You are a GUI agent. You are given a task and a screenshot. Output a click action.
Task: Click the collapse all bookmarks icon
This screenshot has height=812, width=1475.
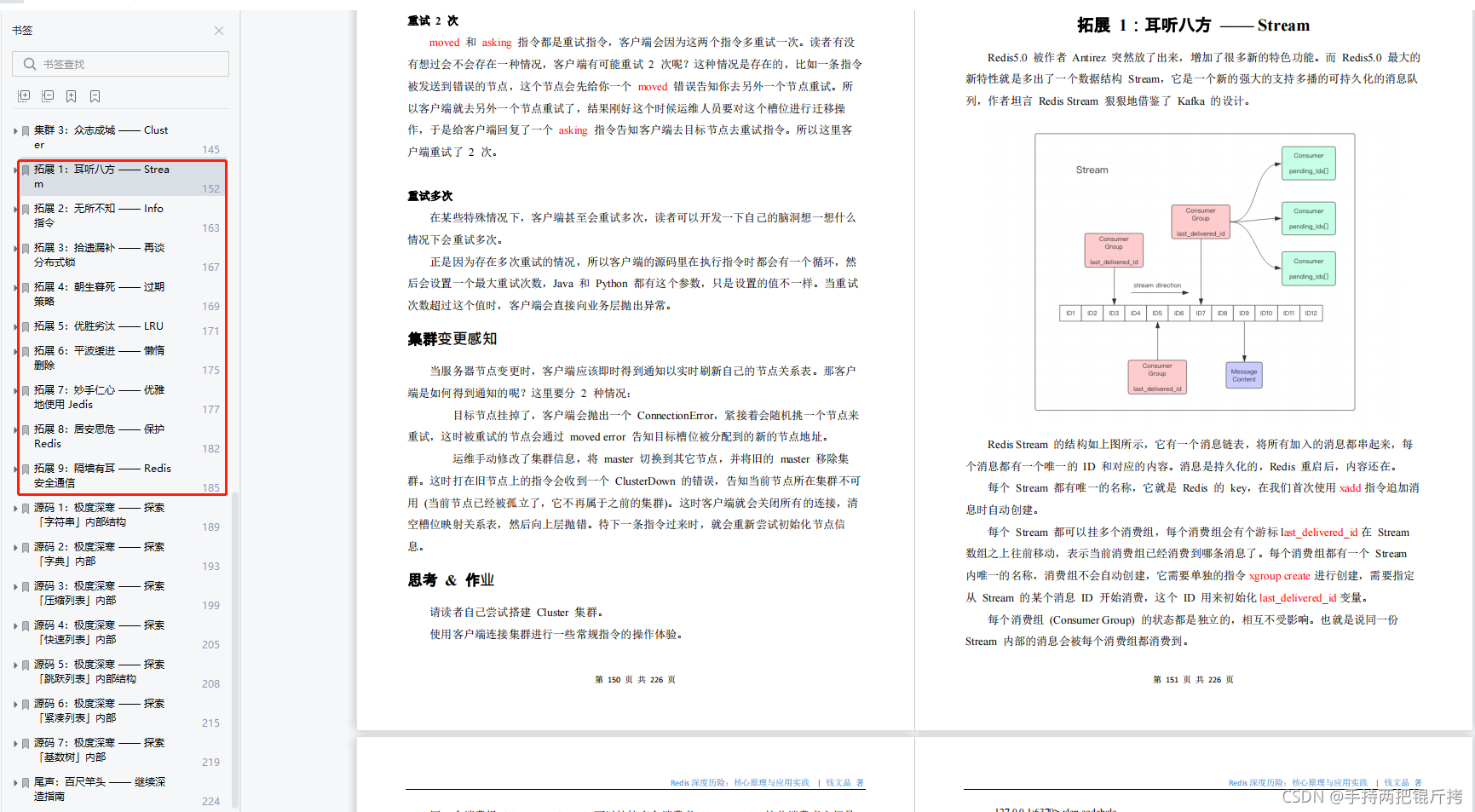coord(48,95)
